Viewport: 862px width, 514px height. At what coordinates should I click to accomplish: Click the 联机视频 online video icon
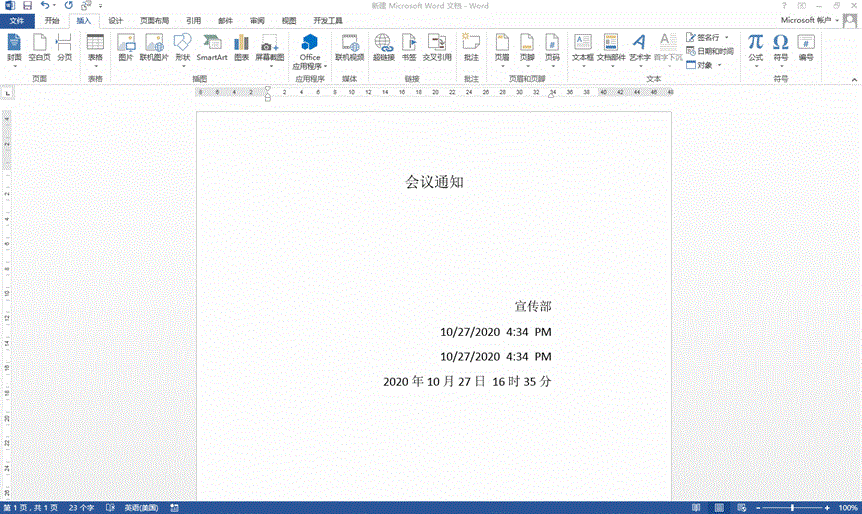(349, 47)
